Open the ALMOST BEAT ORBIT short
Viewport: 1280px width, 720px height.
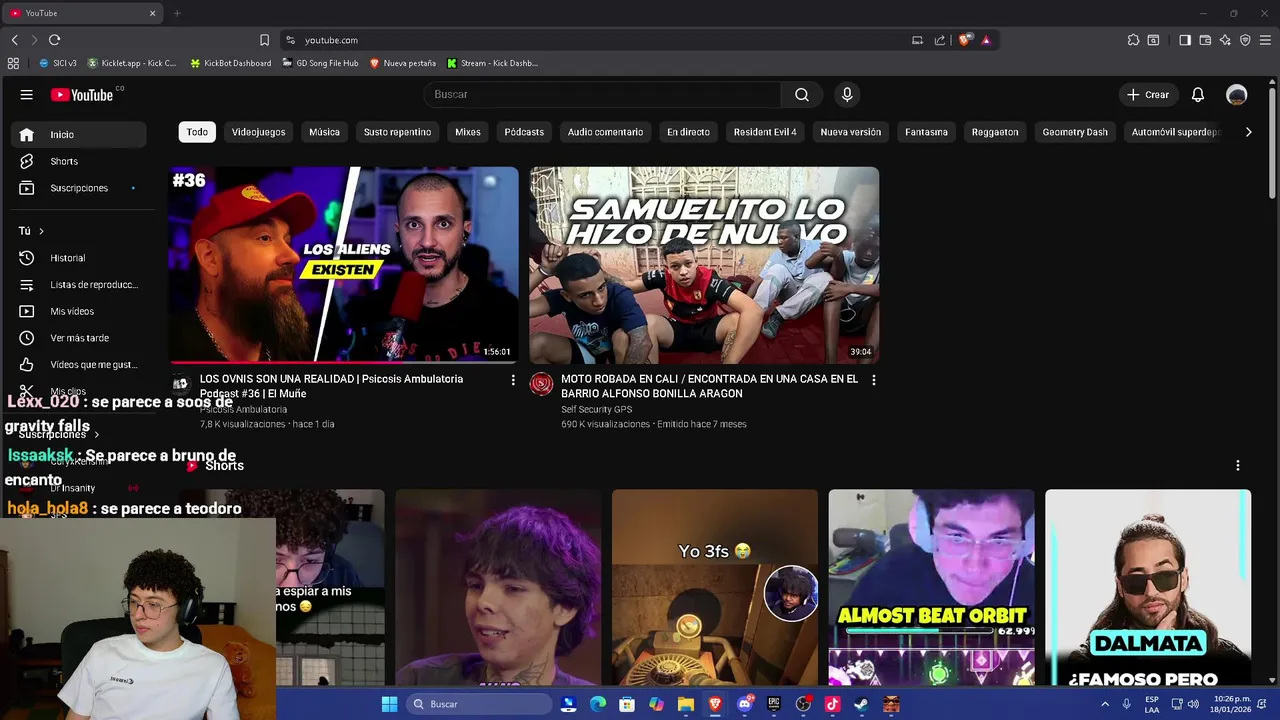931,588
